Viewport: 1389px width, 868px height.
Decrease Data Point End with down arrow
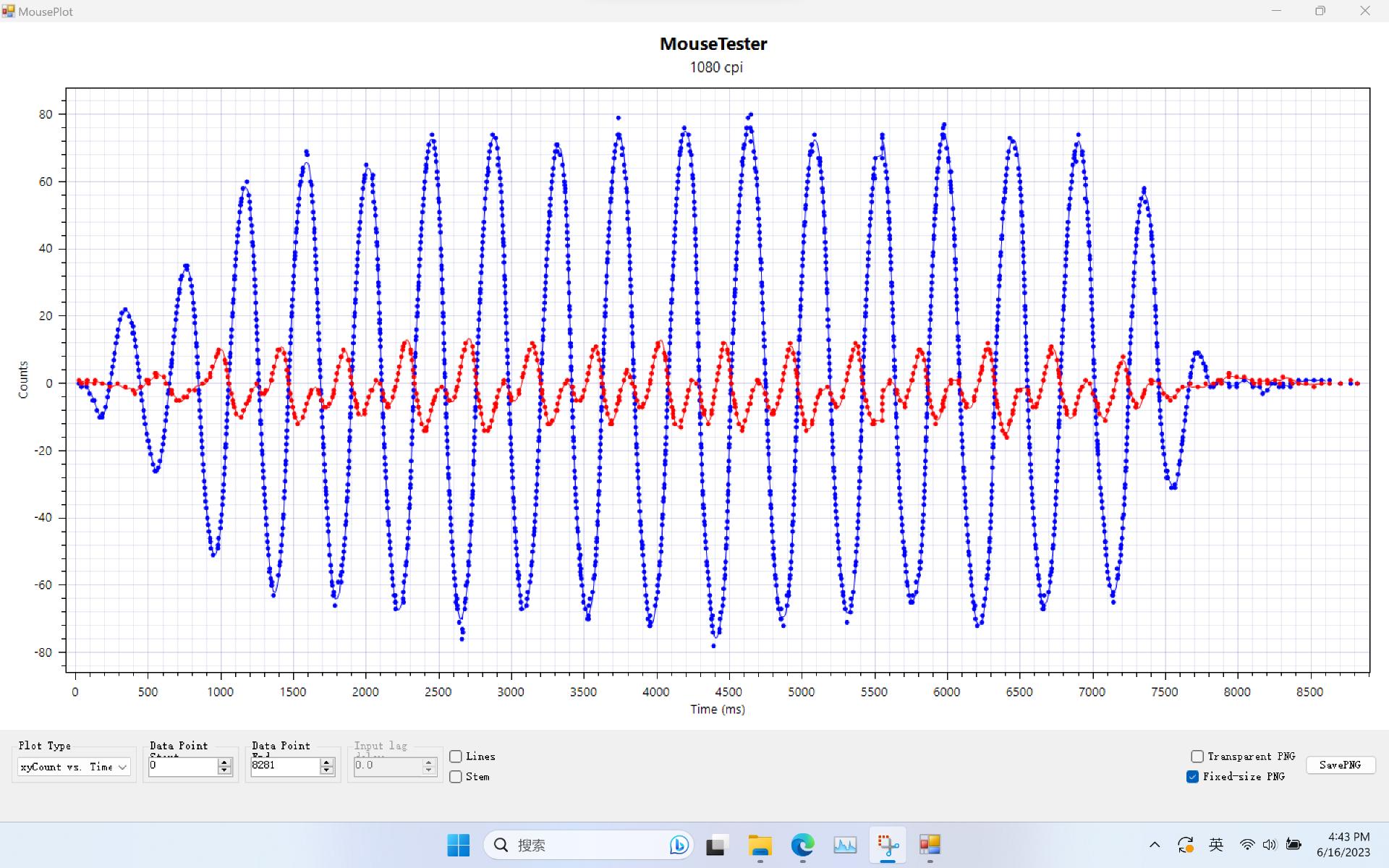(x=327, y=770)
